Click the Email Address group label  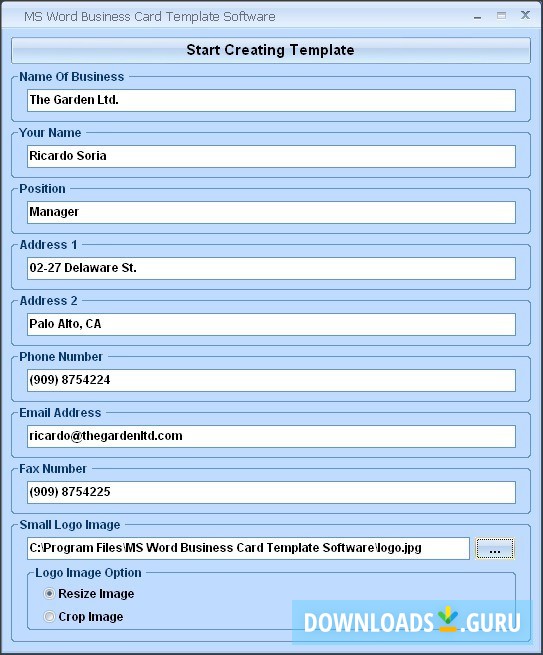pyautogui.click(x=60, y=413)
